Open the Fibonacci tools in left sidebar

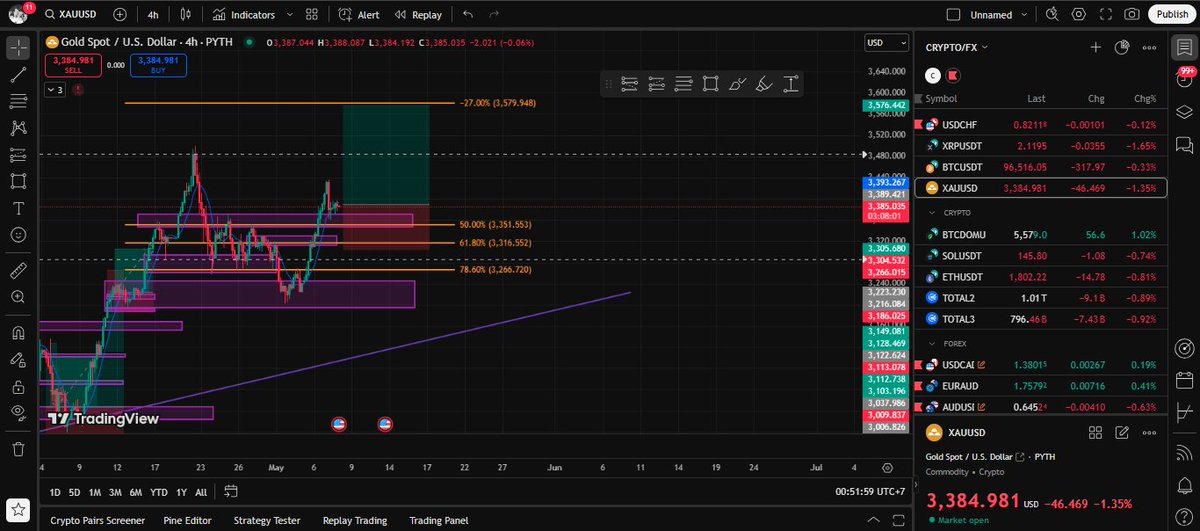[18, 101]
